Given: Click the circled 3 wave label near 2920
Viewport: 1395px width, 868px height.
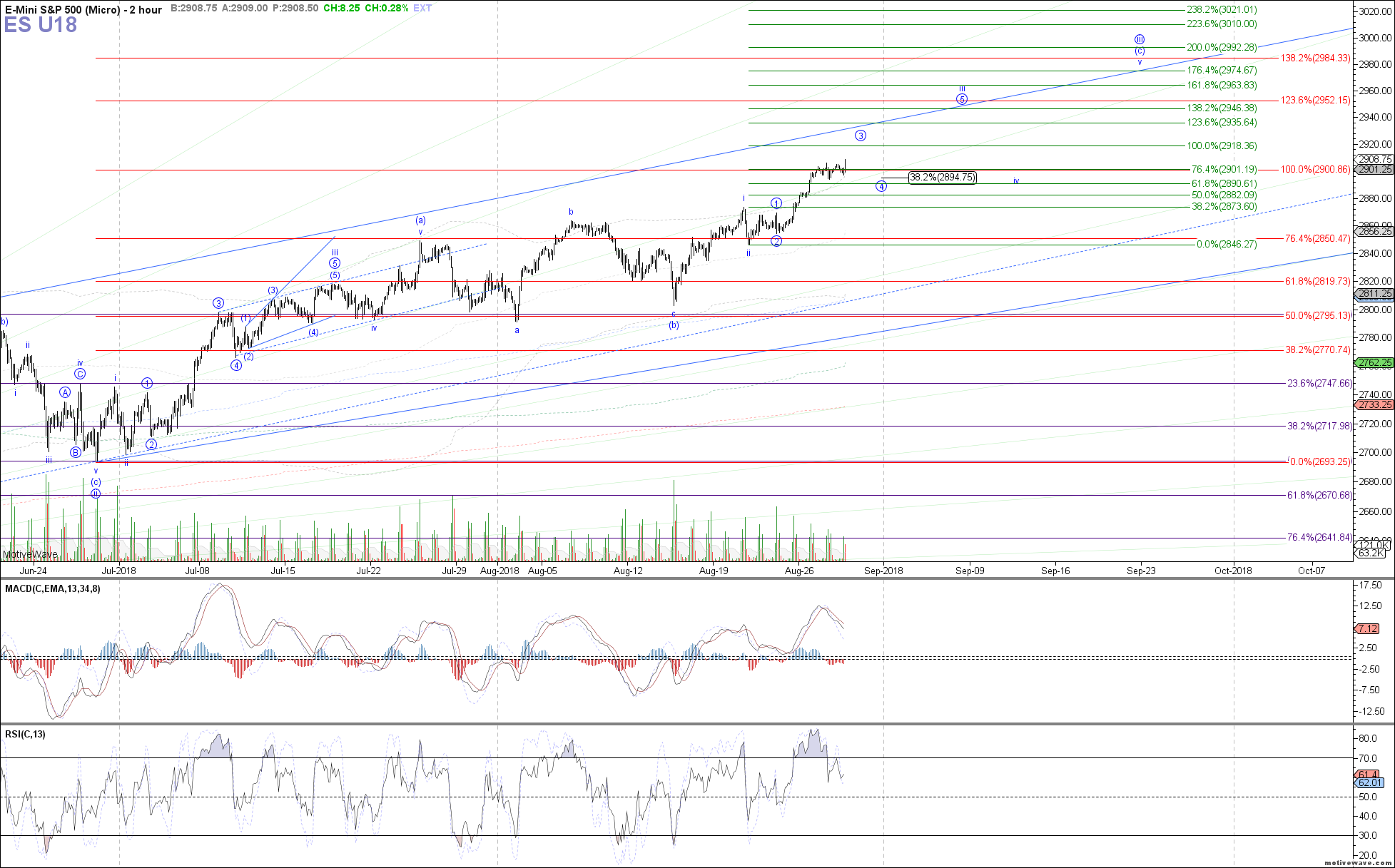Looking at the screenshot, I should [x=861, y=136].
